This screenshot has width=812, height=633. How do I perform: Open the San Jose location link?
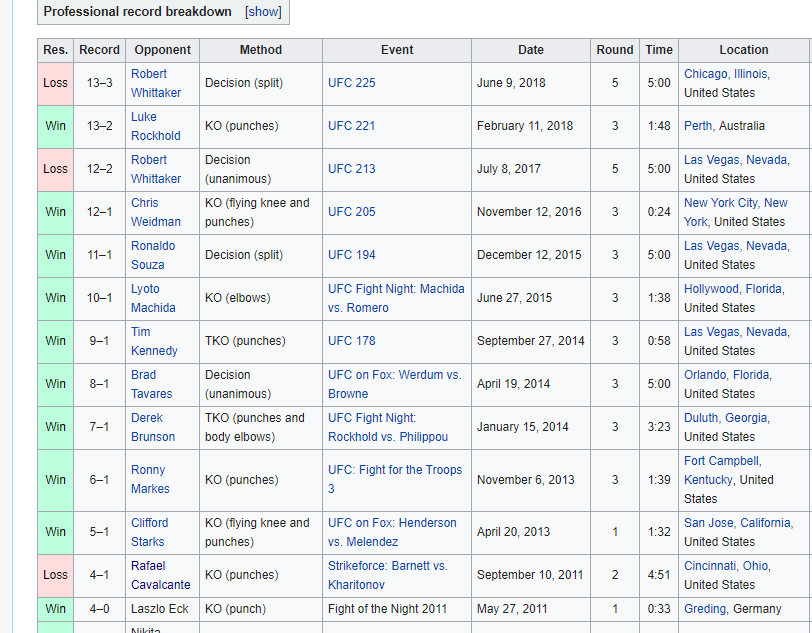click(708, 523)
